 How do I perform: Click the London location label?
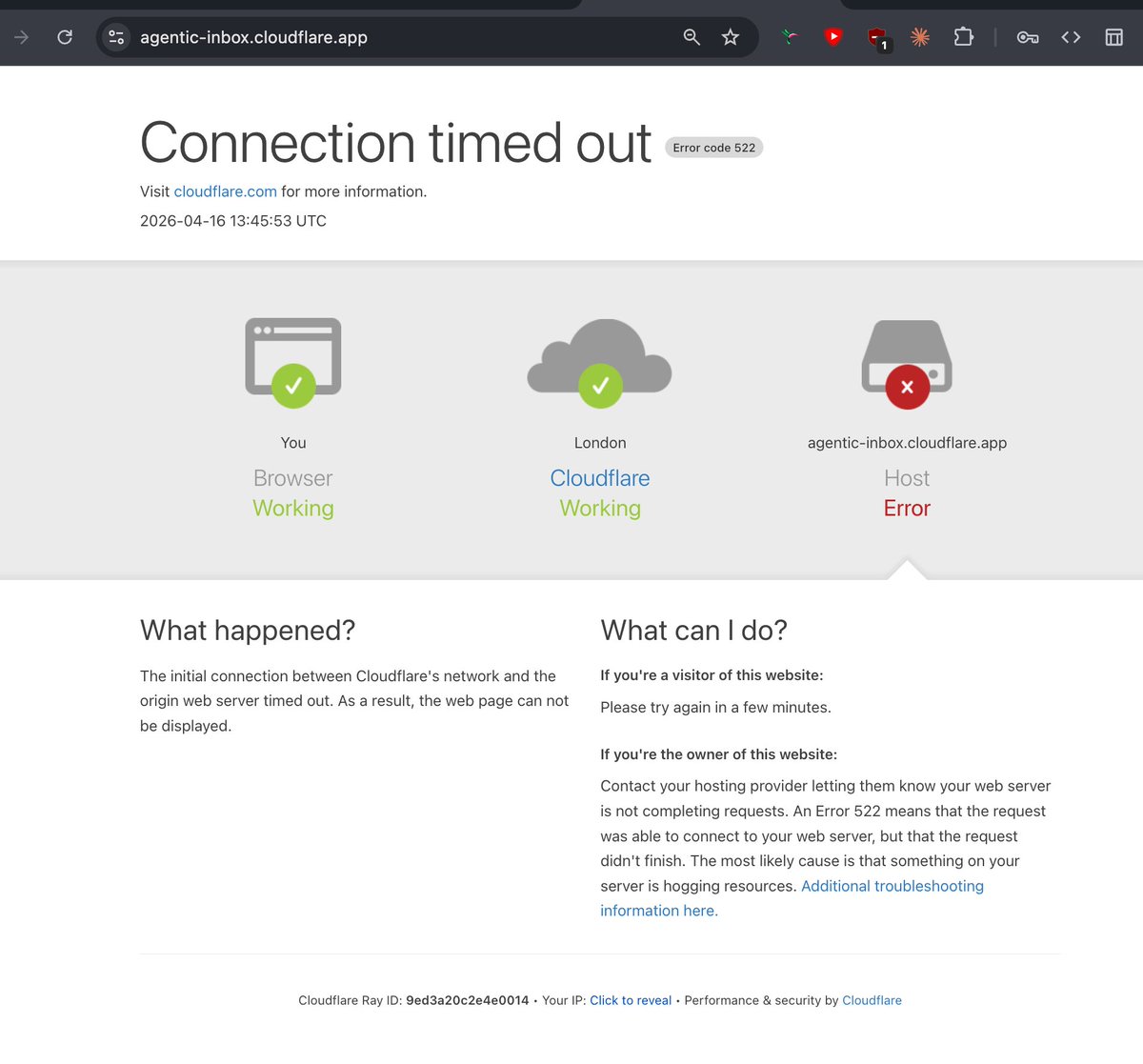(x=600, y=443)
